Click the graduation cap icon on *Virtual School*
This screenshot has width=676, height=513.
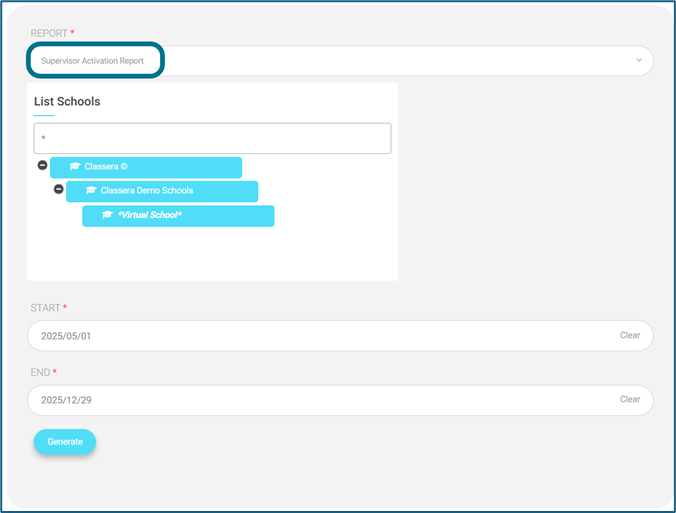click(107, 215)
